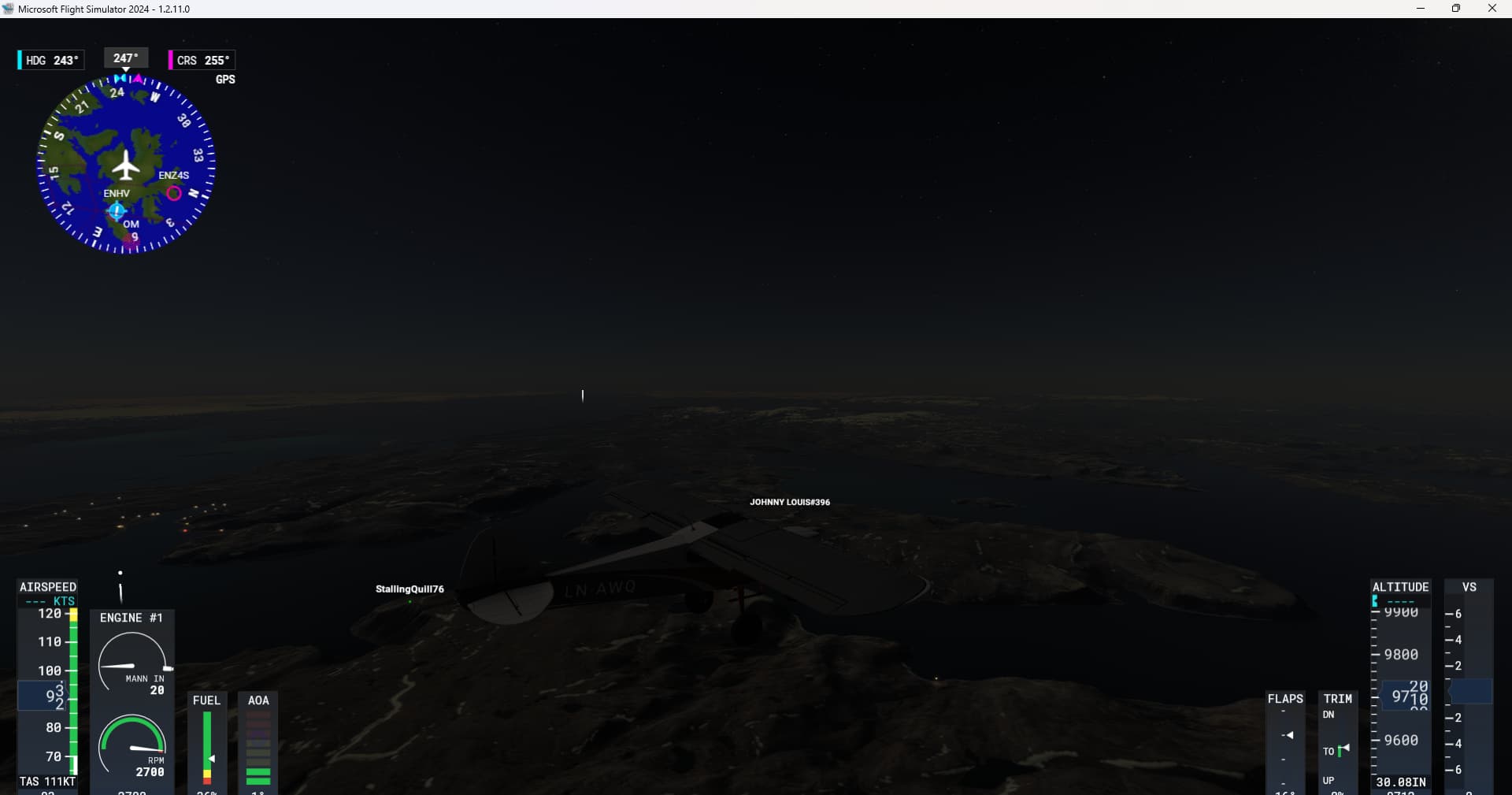
Task: Click the white aircraft icon on compass map
Action: tap(125, 164)
